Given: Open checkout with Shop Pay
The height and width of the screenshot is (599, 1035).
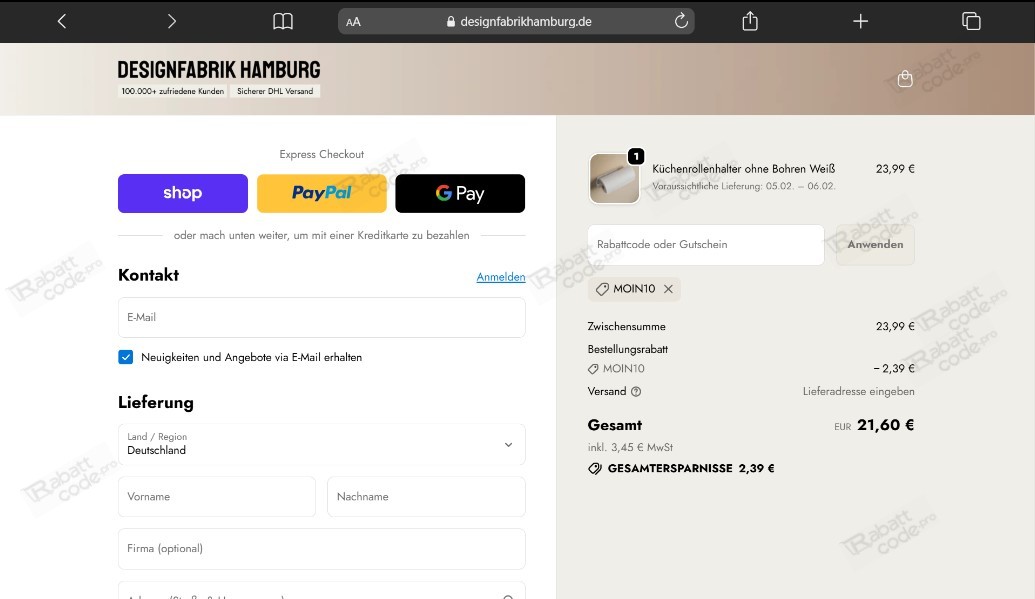Looking at the screenshot, I should click(182, 193).
